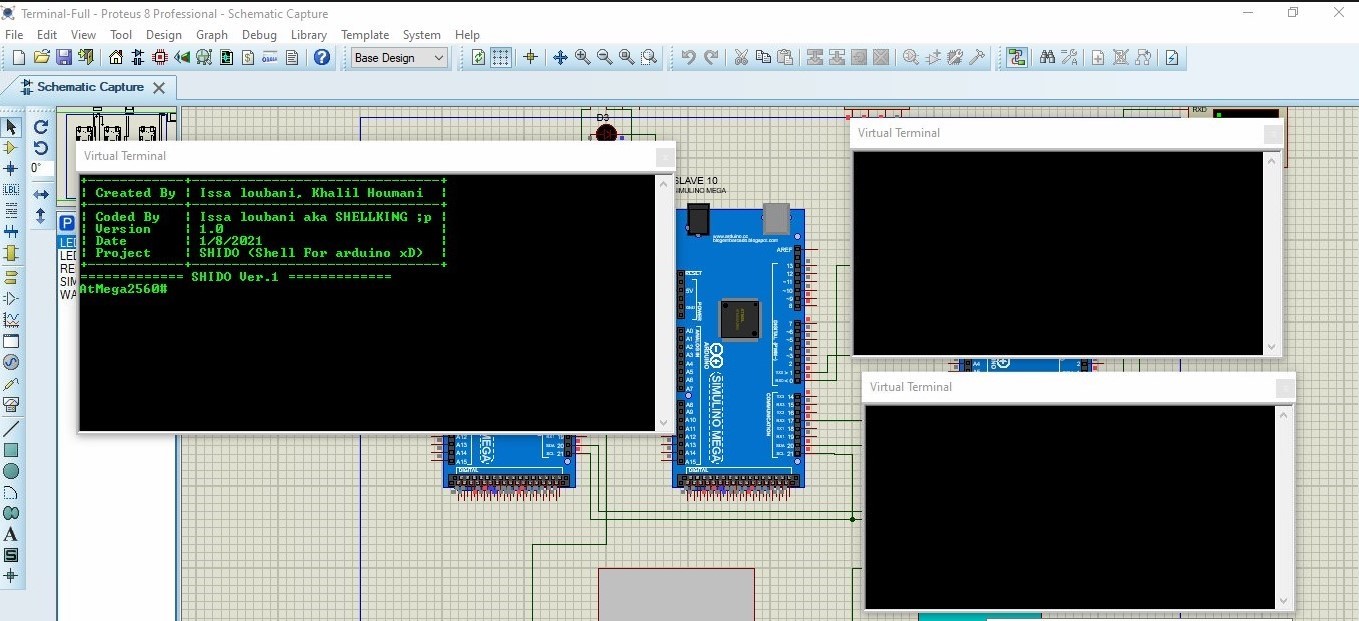
Task: Open the Tool menu
Action: [121, 34]
